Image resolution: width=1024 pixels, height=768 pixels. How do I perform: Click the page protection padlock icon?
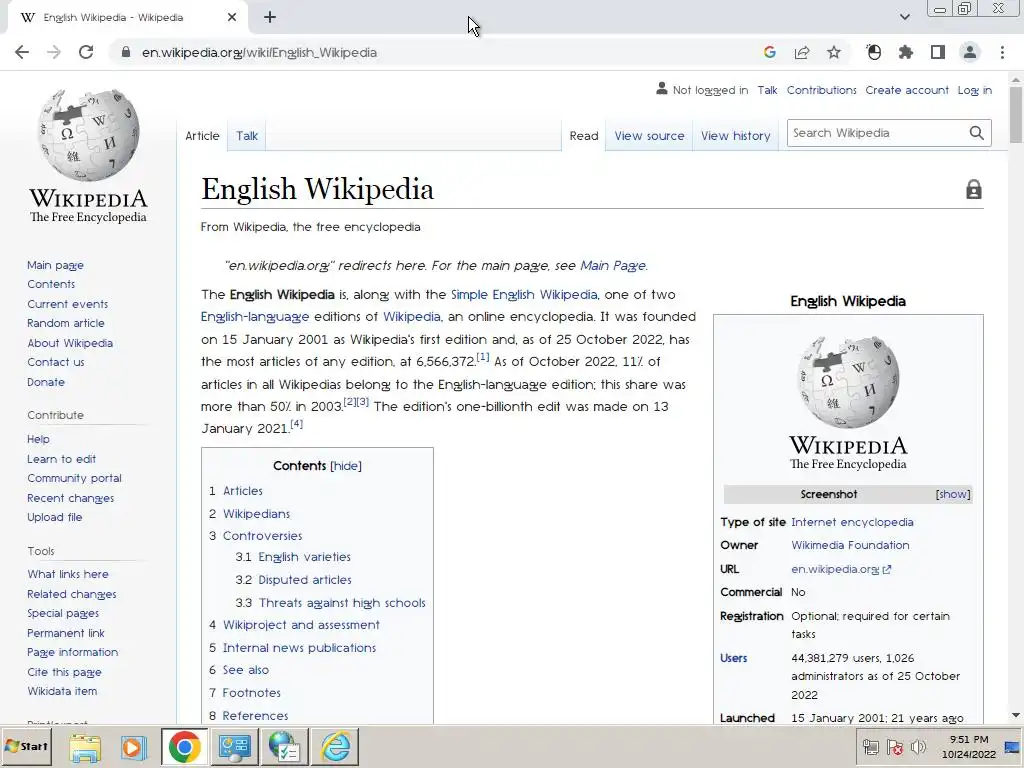click(974, 189)
